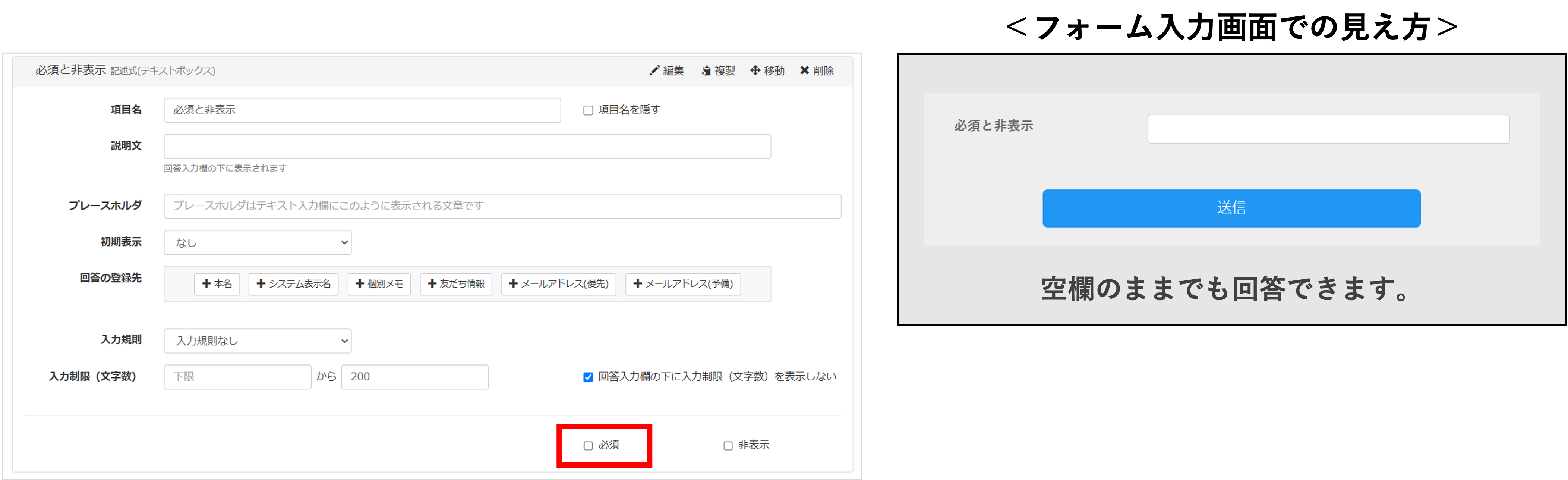The width and height of the screenshot is (1568, 480).
Task: Add メールアドレス(予備) as an answer destination
Action: 682,284
